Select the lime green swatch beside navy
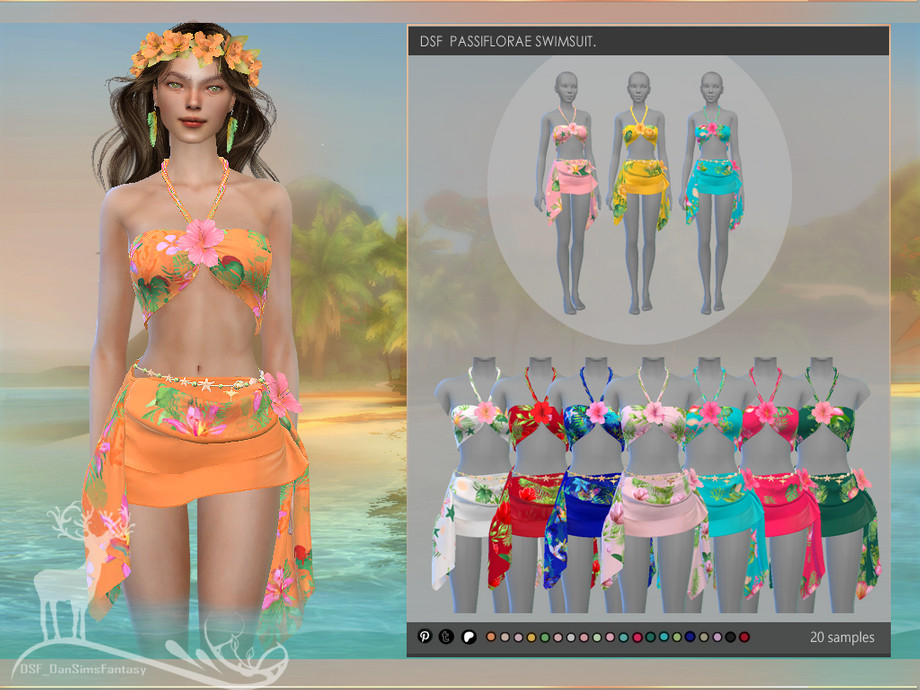This screenshot has width=920, height=690. tap(677, 637)
